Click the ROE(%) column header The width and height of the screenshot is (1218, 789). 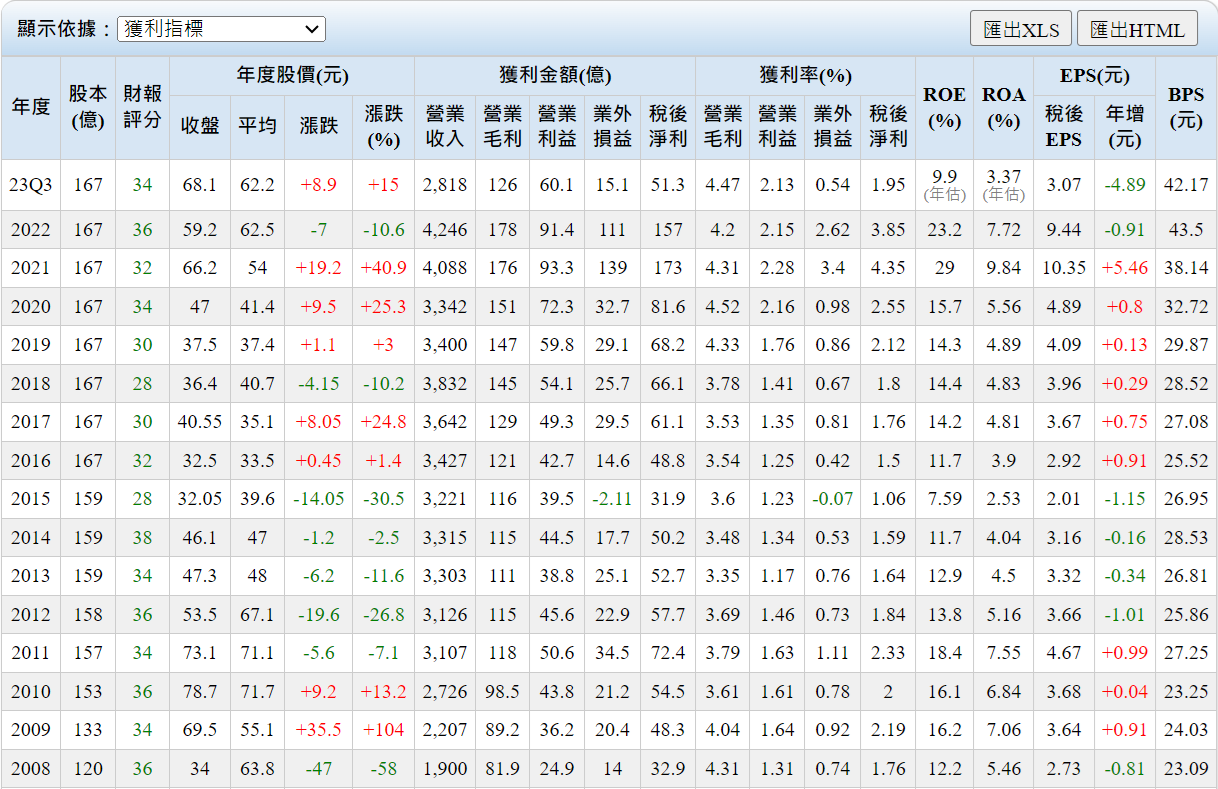tap(944, 107)
